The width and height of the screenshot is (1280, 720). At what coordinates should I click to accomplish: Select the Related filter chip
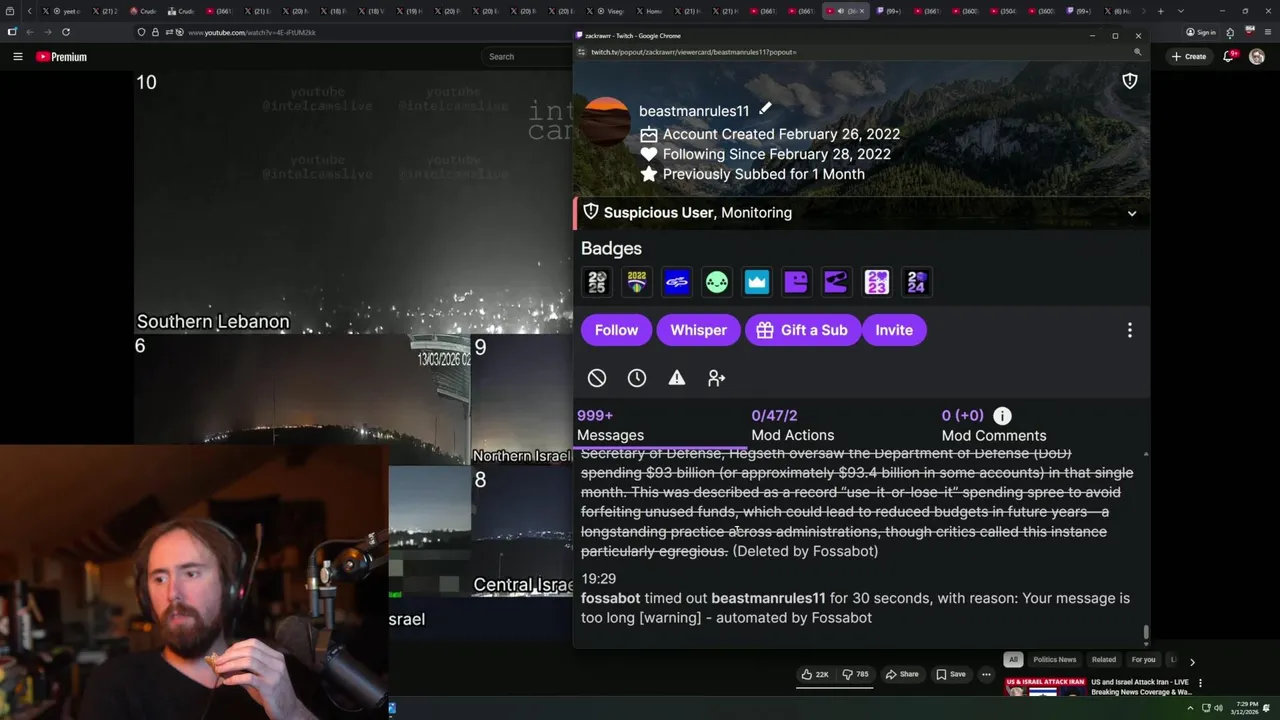click(x=1104, y=660)
